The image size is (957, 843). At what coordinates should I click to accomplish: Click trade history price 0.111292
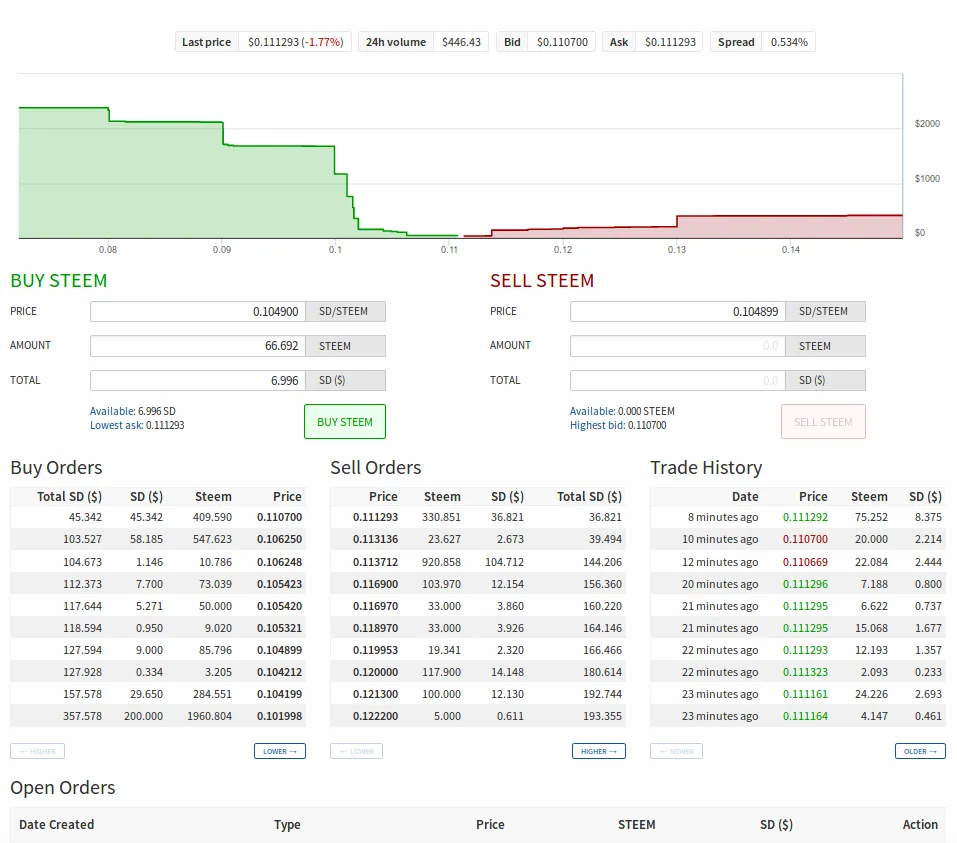[x=805, y=517]
